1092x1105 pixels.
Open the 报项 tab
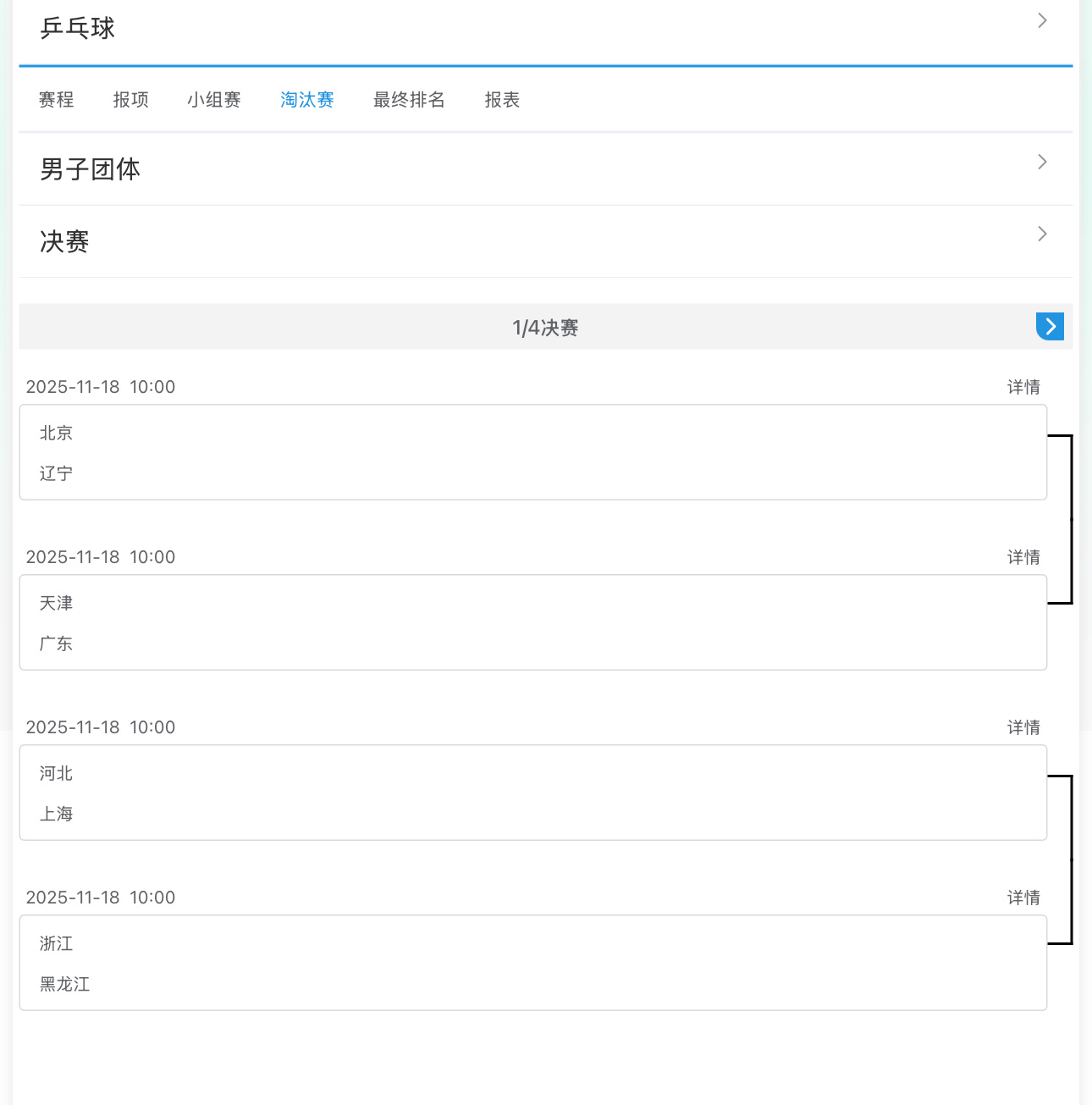130,99
